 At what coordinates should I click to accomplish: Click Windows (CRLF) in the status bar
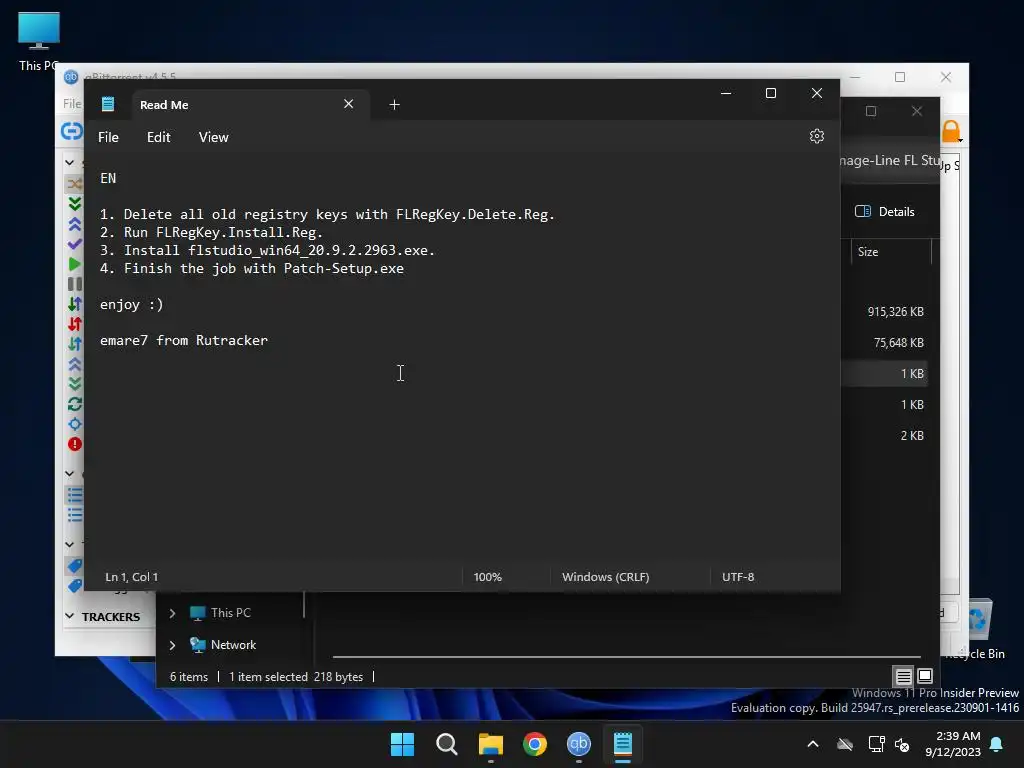605,577
